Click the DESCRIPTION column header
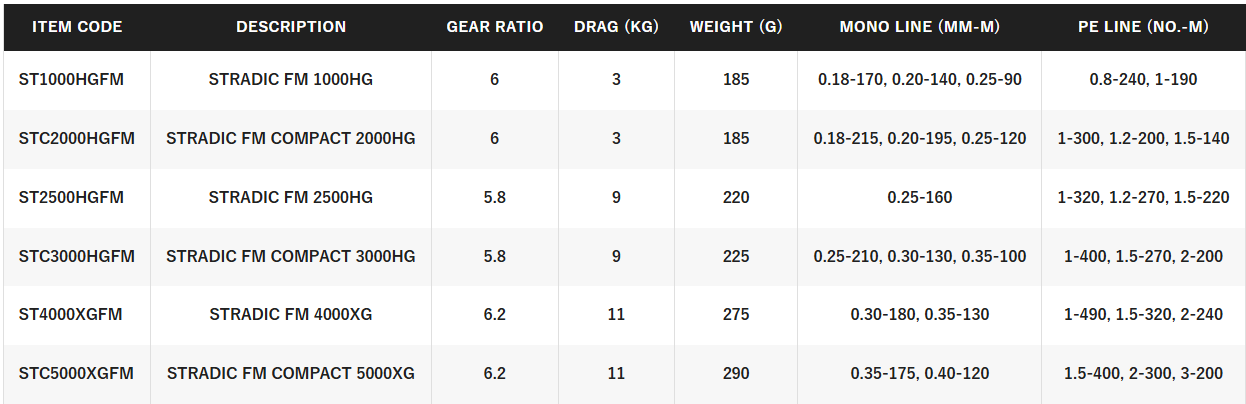The width and height of the screenshot is (1246, 404). (x=291, y=27)
